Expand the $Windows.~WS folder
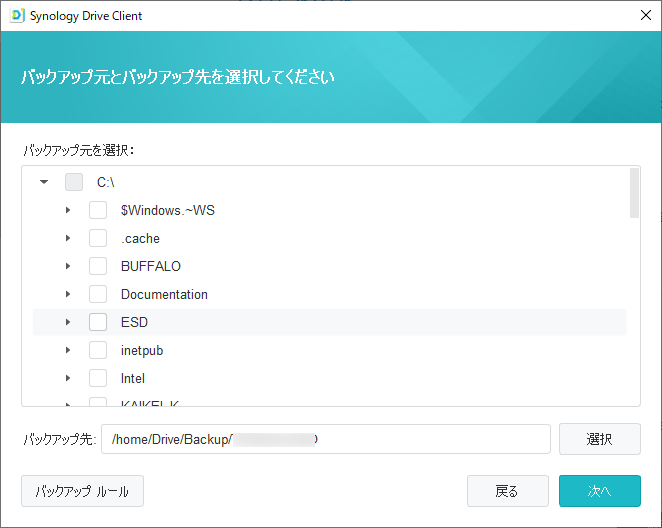The image size is (662, 528). (x=68, y=210)
